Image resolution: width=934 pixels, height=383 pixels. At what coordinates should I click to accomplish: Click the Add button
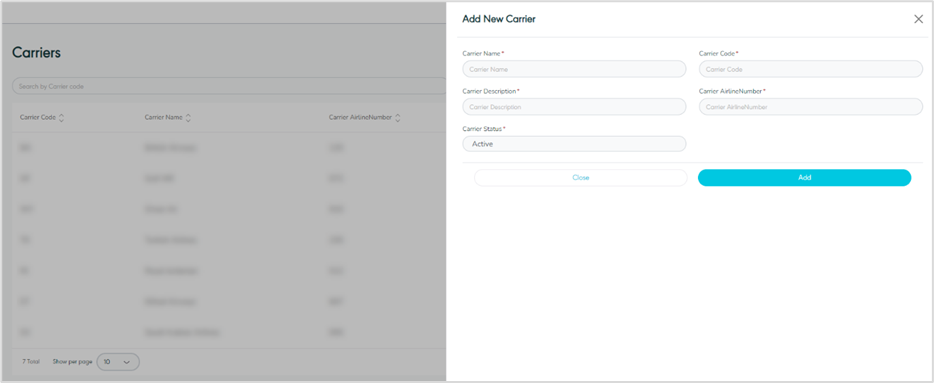click(805, 178)
